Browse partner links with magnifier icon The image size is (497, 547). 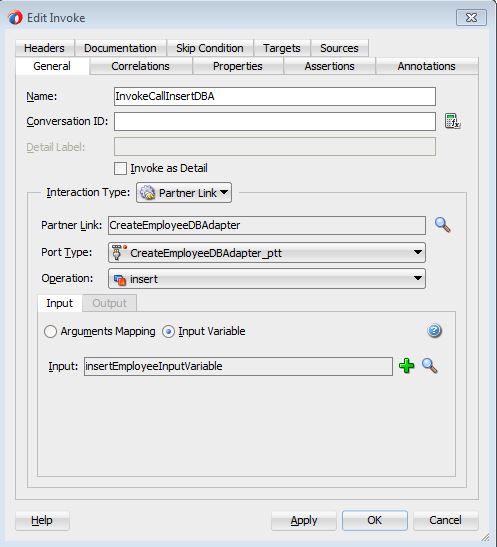point(443,225)
